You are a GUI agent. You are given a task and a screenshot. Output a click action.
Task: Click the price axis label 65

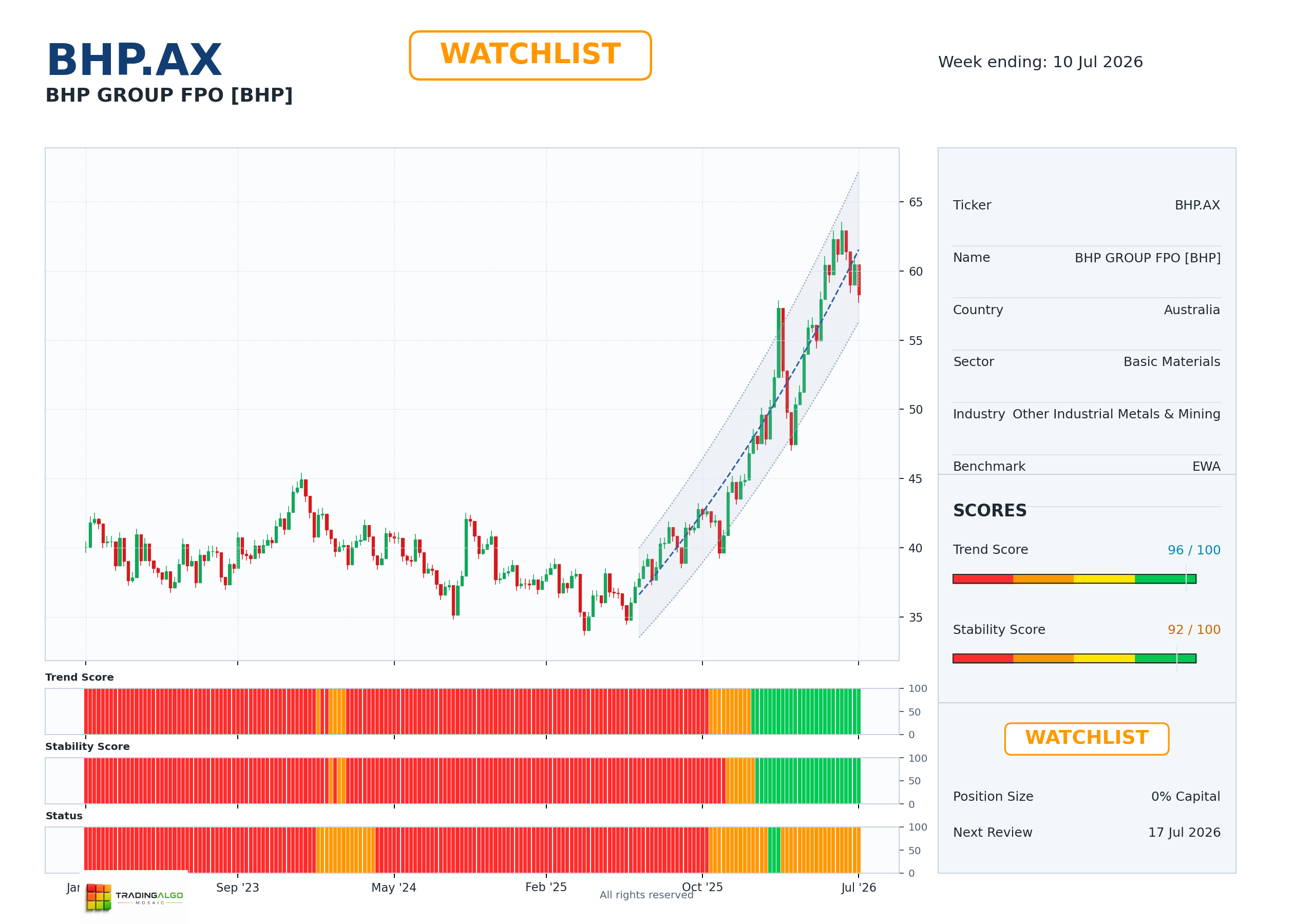click(915, 202)
